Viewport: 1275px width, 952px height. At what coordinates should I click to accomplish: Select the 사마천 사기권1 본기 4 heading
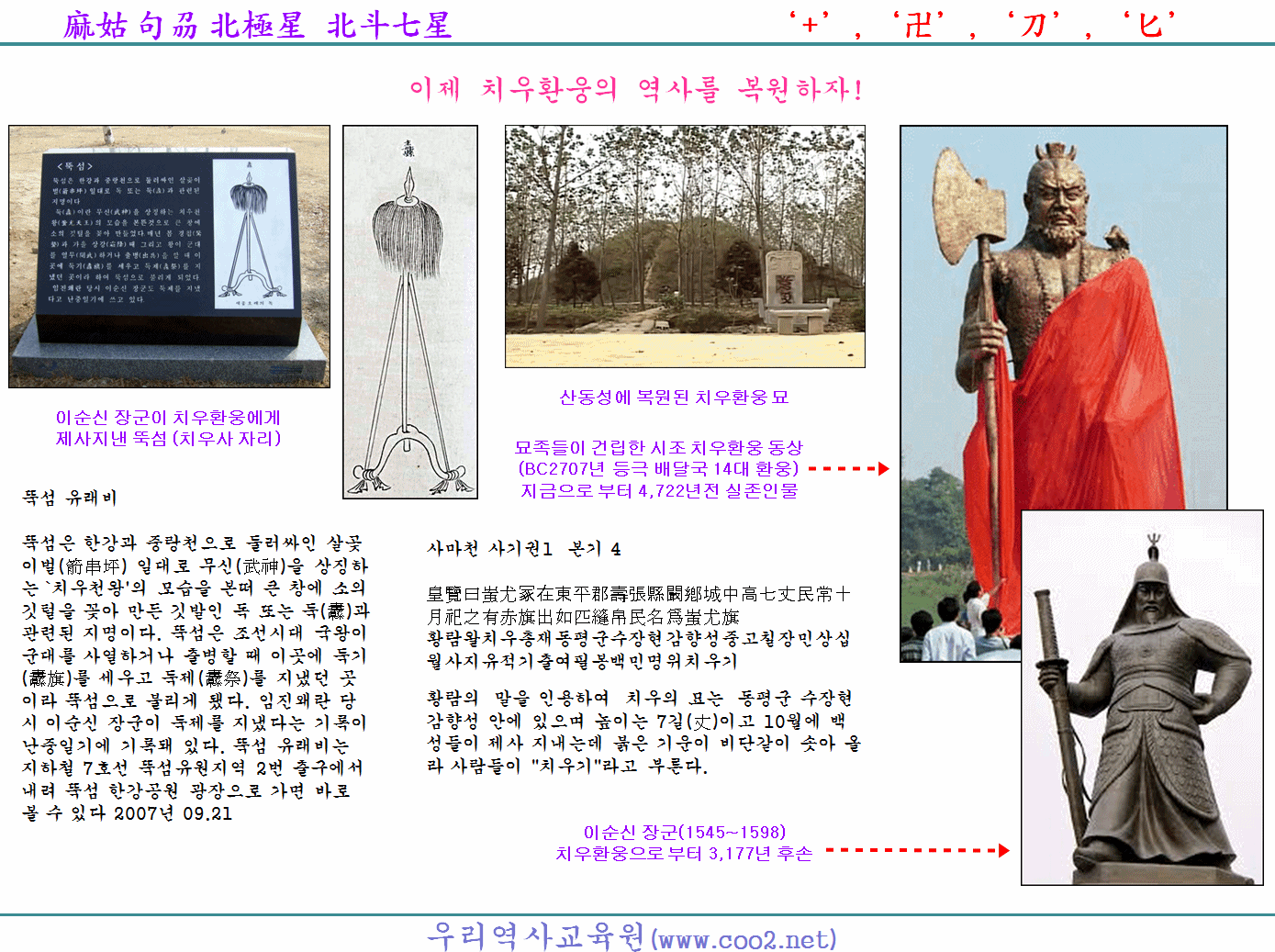tap(524, 548)
